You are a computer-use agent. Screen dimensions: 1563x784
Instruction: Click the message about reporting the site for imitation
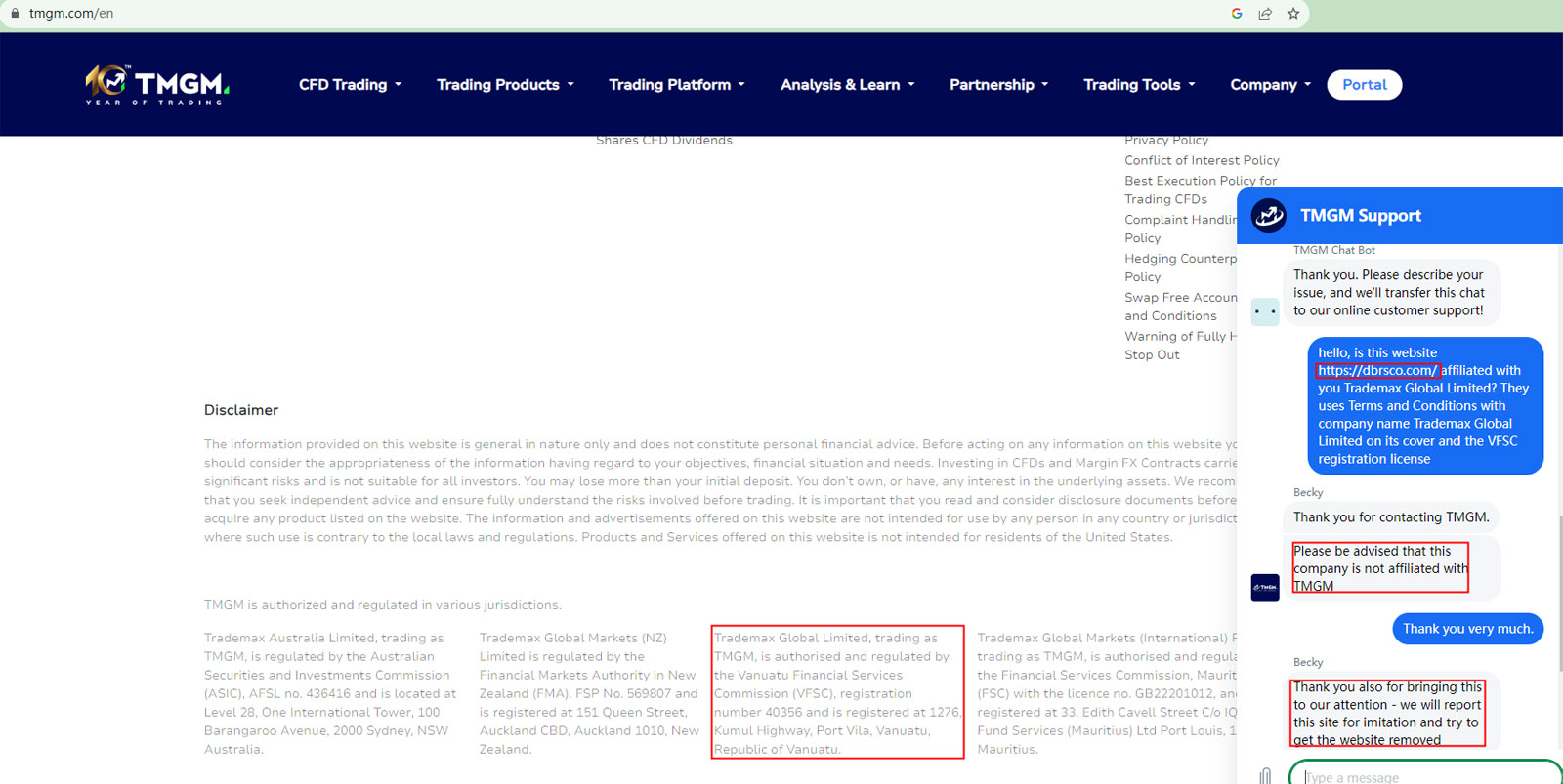tap(1391, 713)
